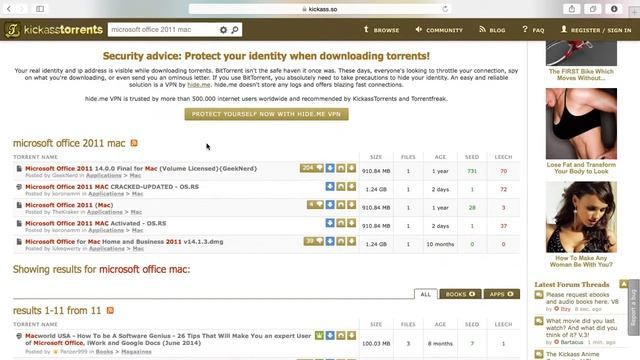The height and width of the screenshot is (360, 640).
Task: Click Register / Sign In
Action: [x=596, y=30]
